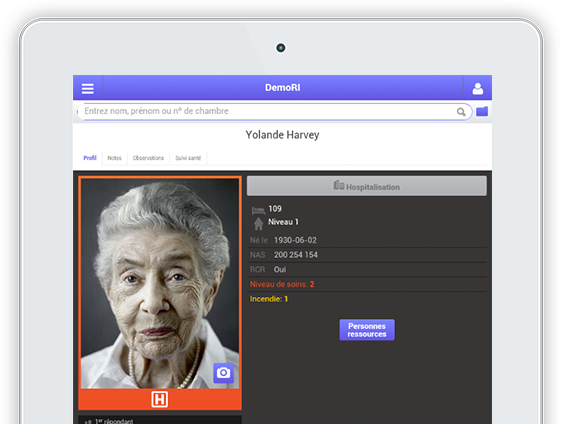Select the Niveau de soins: 2 row

tap(367, 284)
